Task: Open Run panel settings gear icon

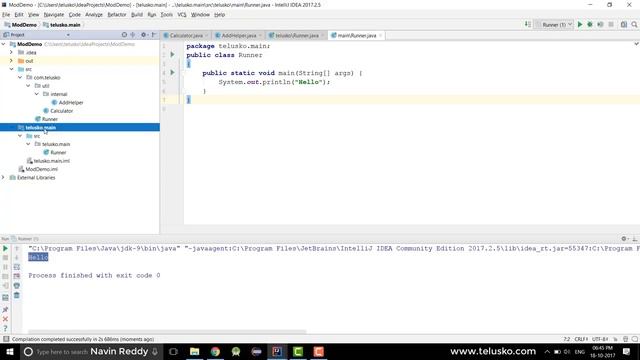Action: point(624,239)
